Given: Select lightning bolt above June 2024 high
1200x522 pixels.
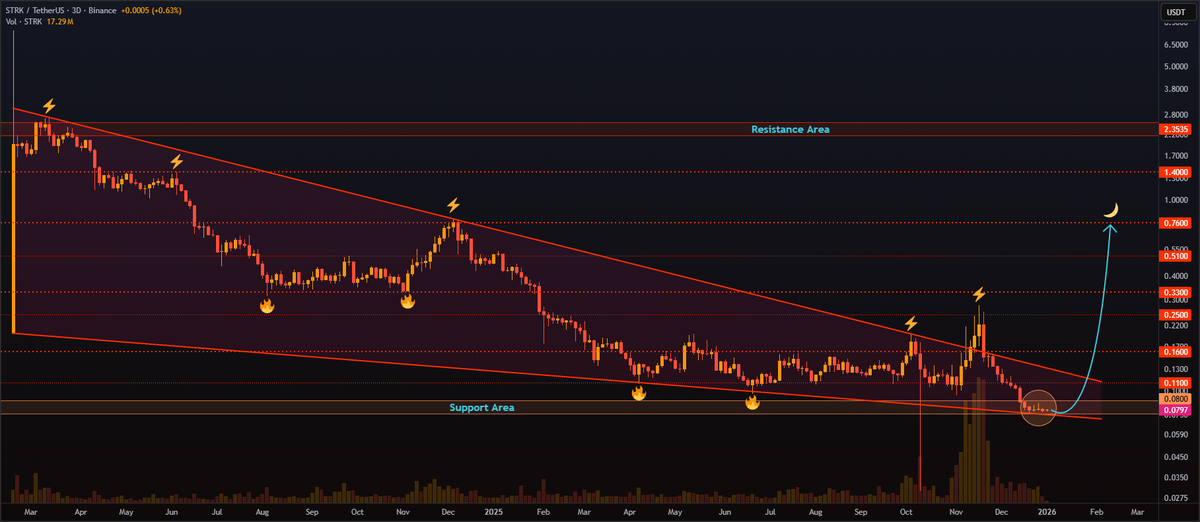Looking at the screenshot, I should 176,161.
